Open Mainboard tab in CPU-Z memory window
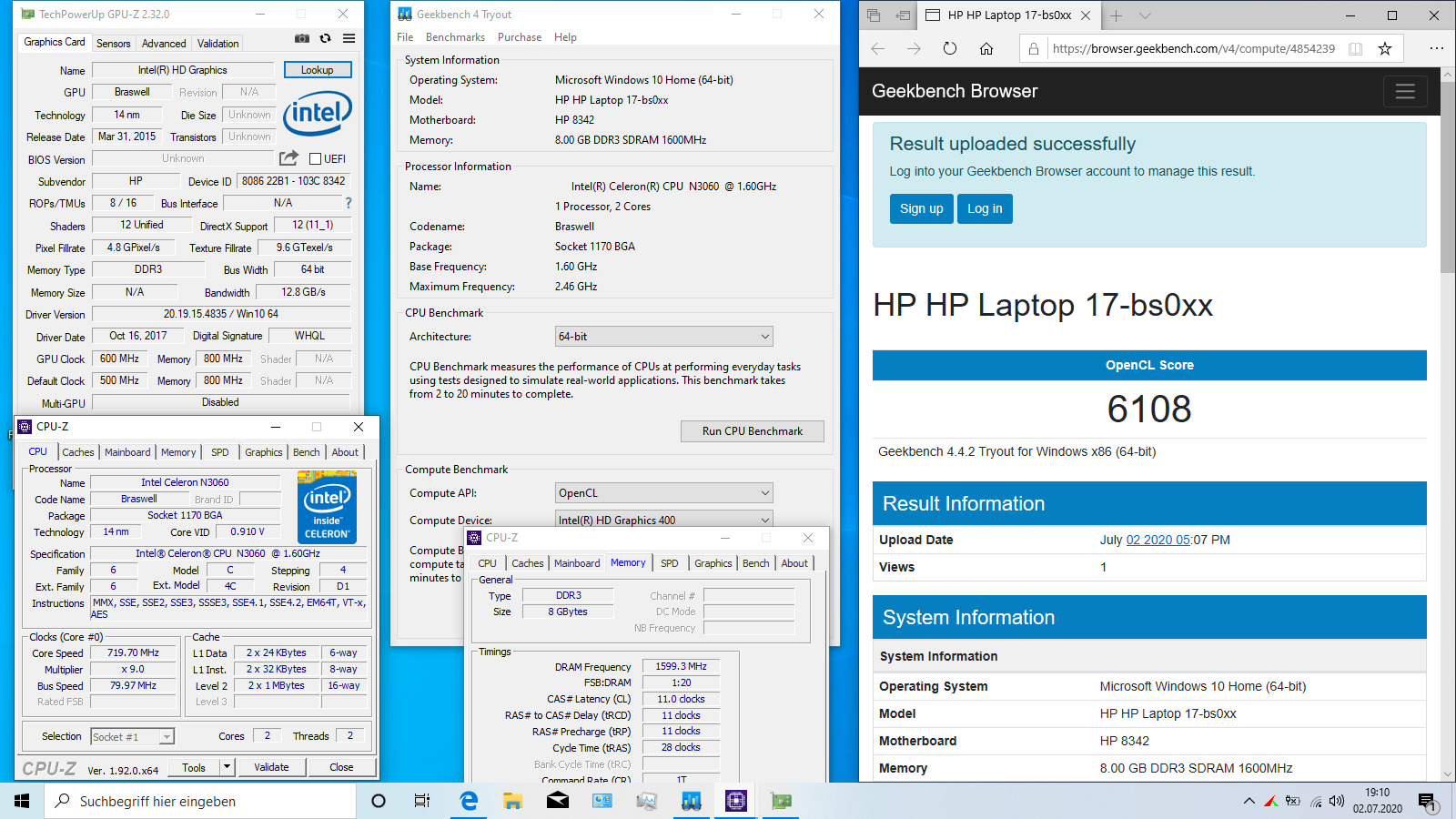The height and width of the screenshot is (819, 1456). coord(577,563)
